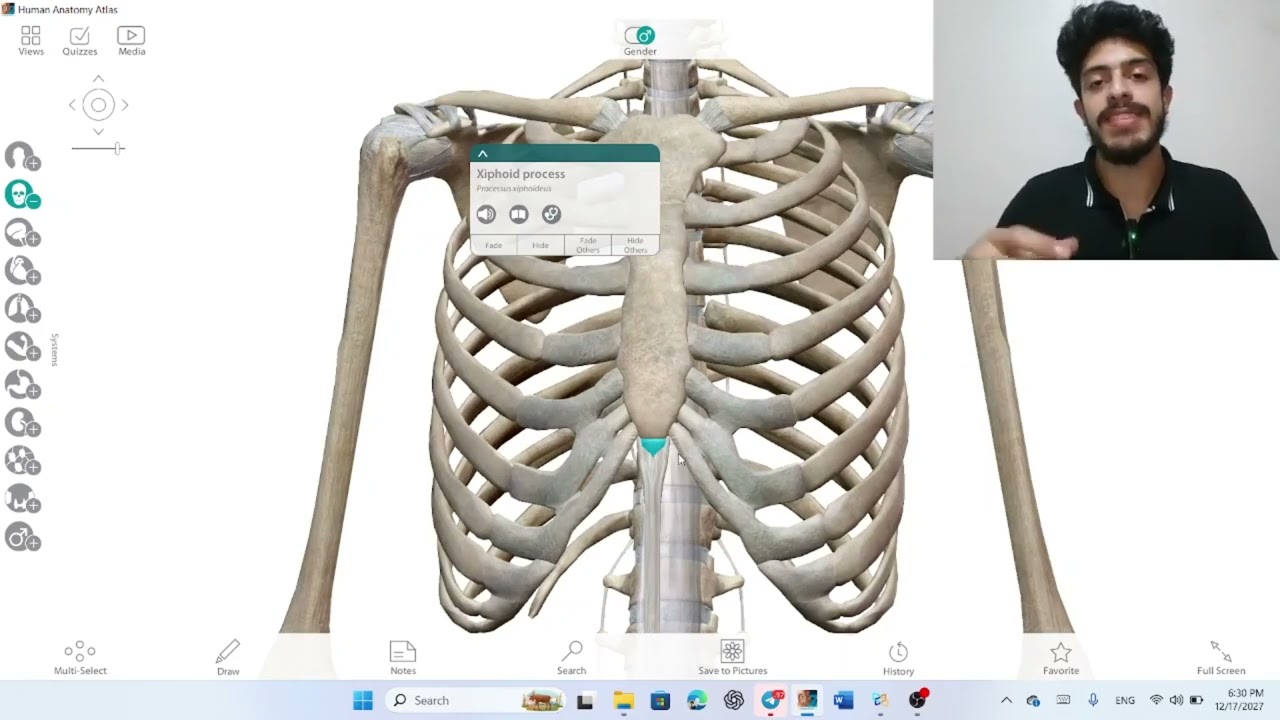Open the Views menu
The height and width of the screenshot is (720, 1280).
tap(31, 41)
